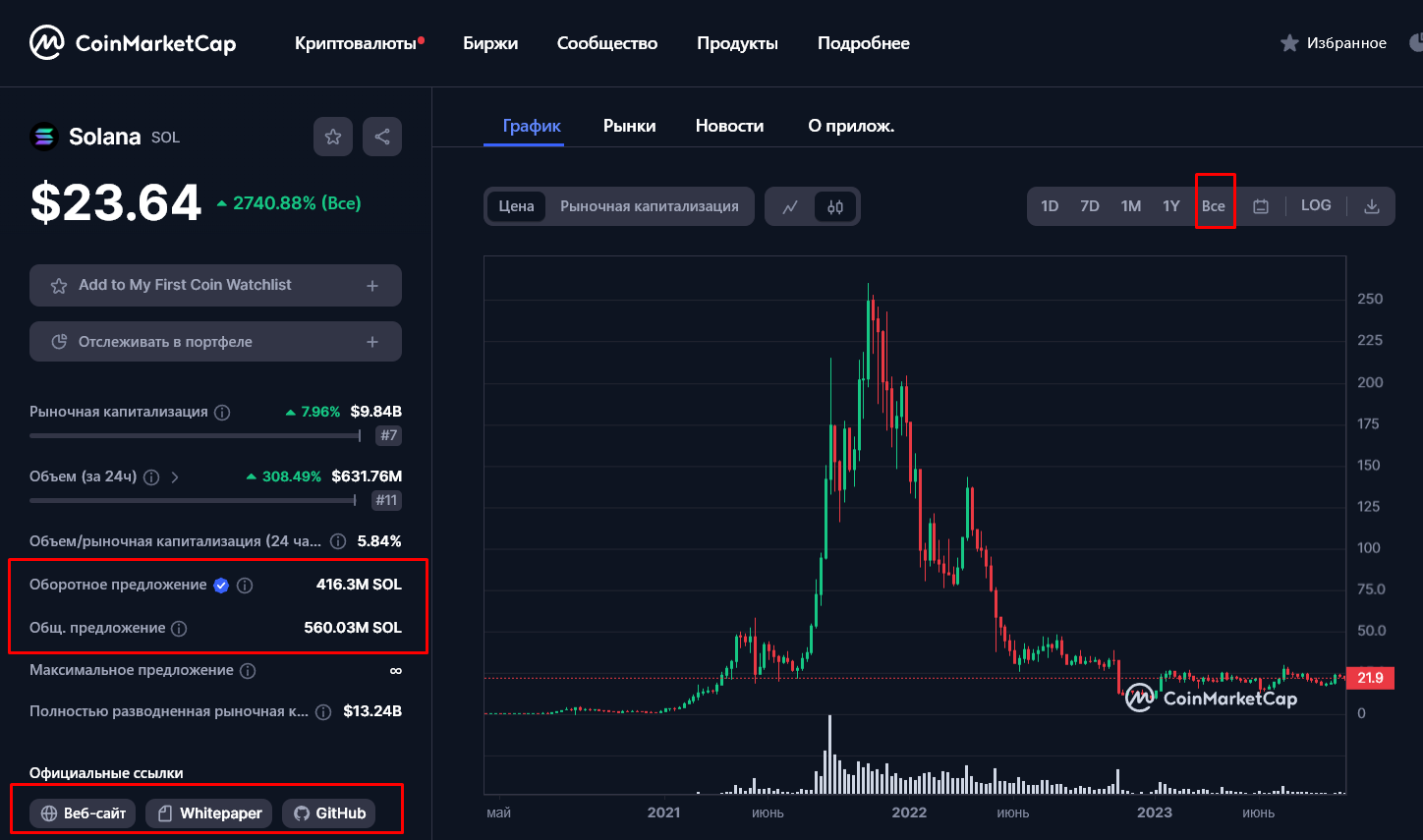1423x840 pixels.
Task: Click the 2022 label on time axis
Action: pos(909,812)
